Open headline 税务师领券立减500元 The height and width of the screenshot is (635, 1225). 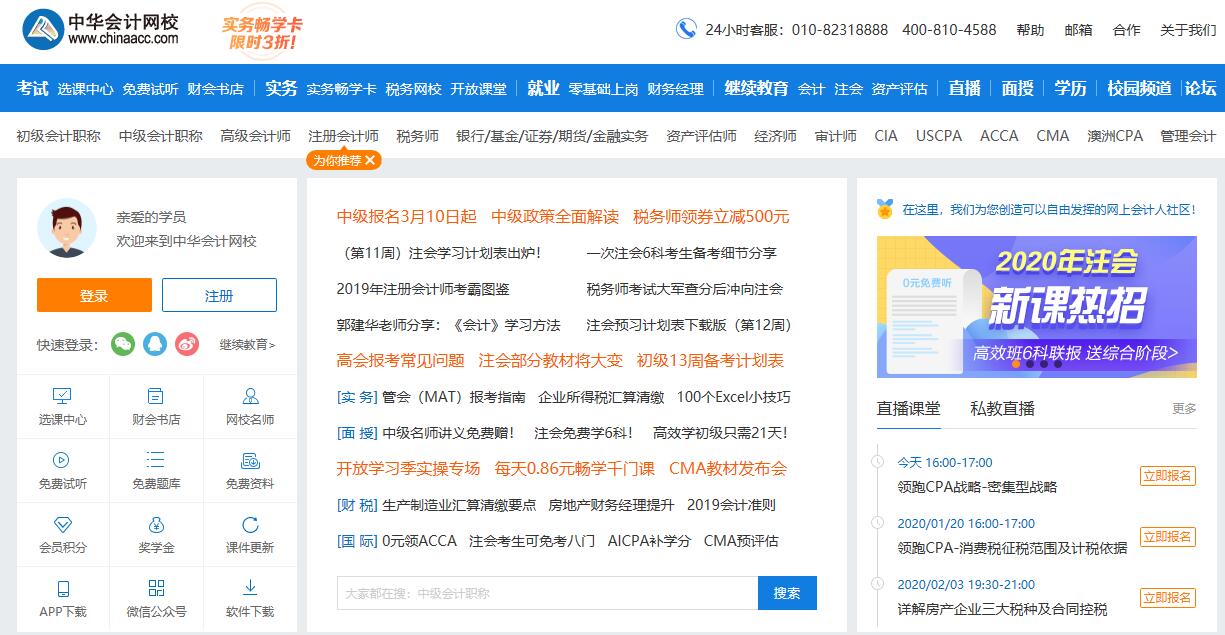(711, 216)
